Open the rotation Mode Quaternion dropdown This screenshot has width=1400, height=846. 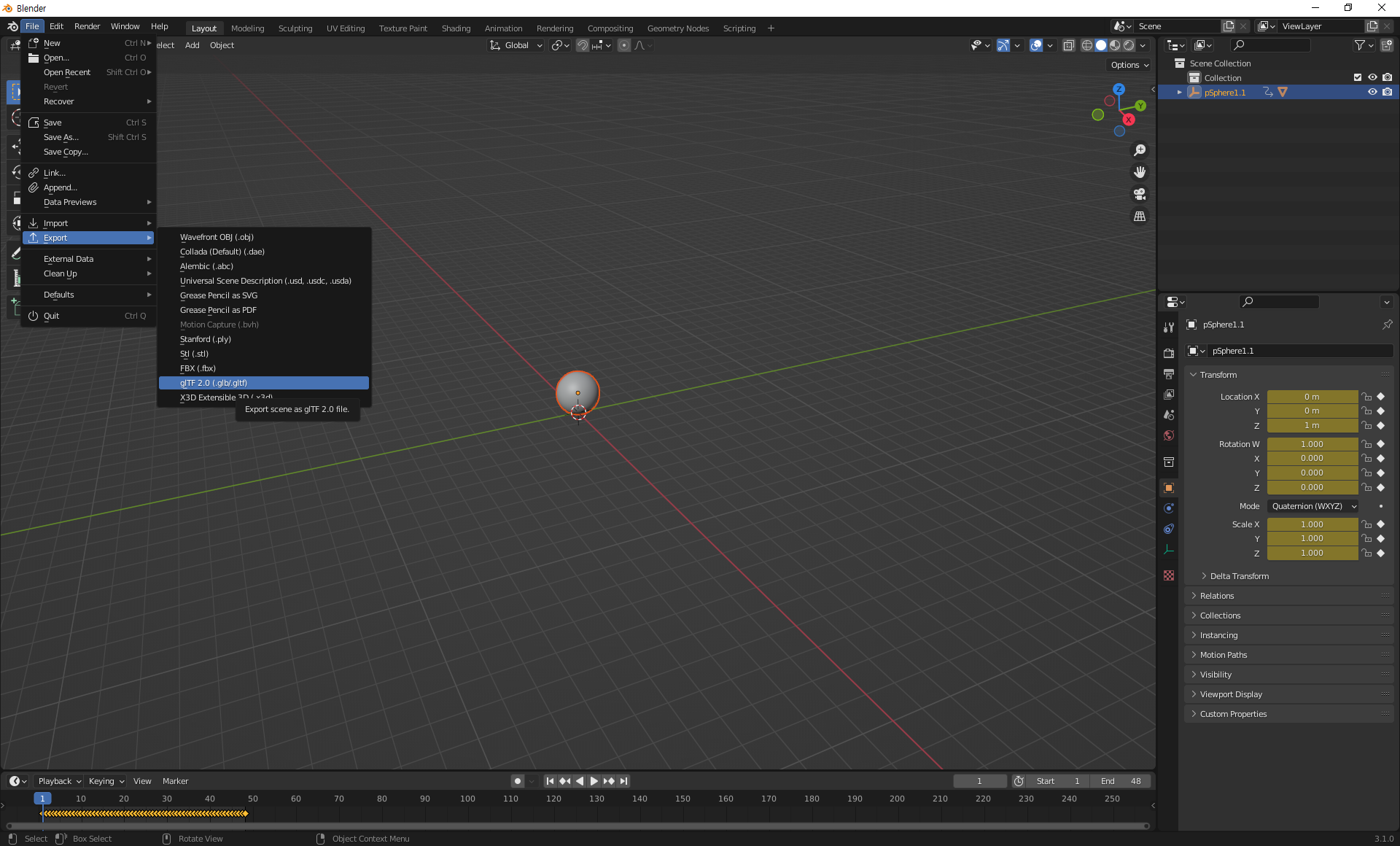pyautogui.click(x=1313, y=506)
